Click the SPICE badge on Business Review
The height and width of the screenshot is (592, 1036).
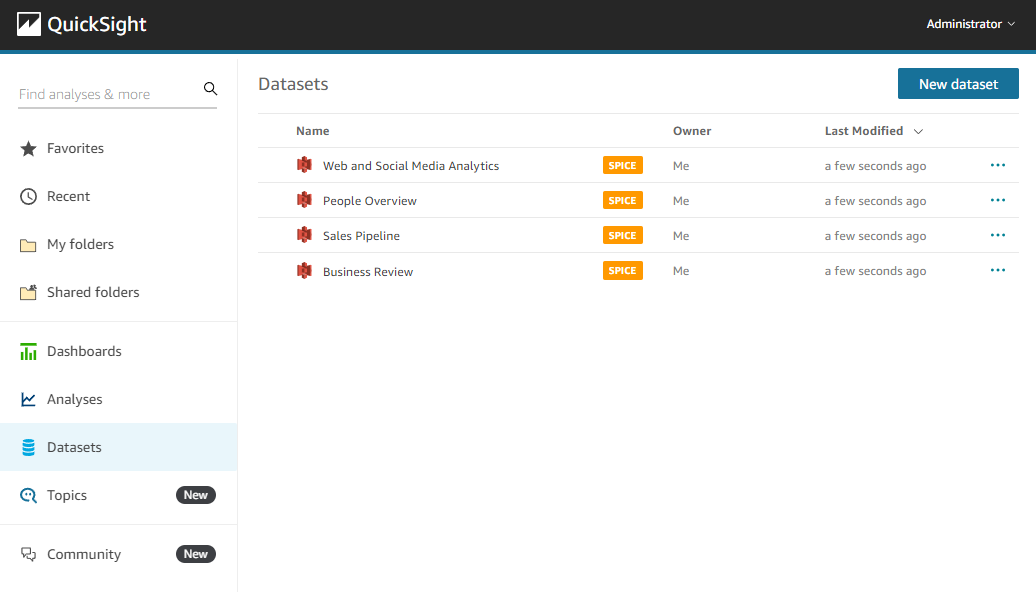pyautogui.click(x=622, y=270)
